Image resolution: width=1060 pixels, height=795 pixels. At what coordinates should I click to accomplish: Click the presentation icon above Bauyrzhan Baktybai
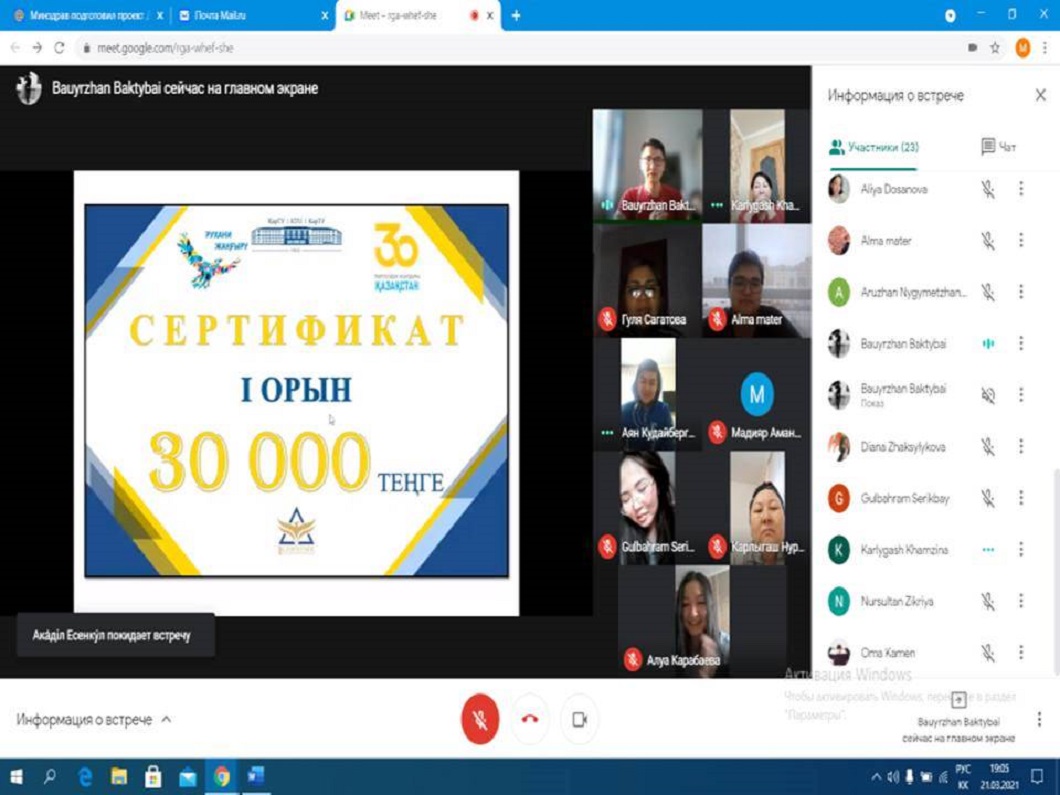(958, 699)
